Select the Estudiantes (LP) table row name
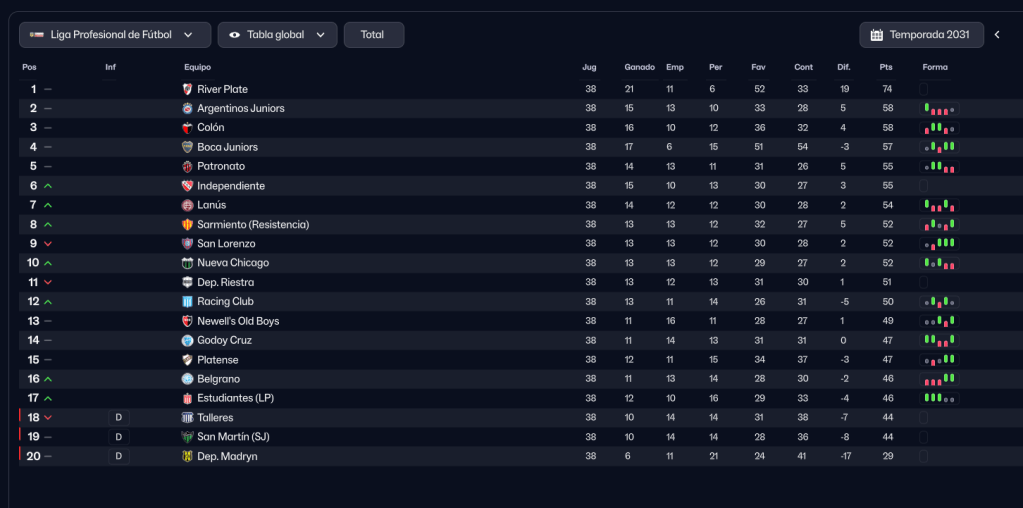The image size is (1023, 508). (236, 398)
